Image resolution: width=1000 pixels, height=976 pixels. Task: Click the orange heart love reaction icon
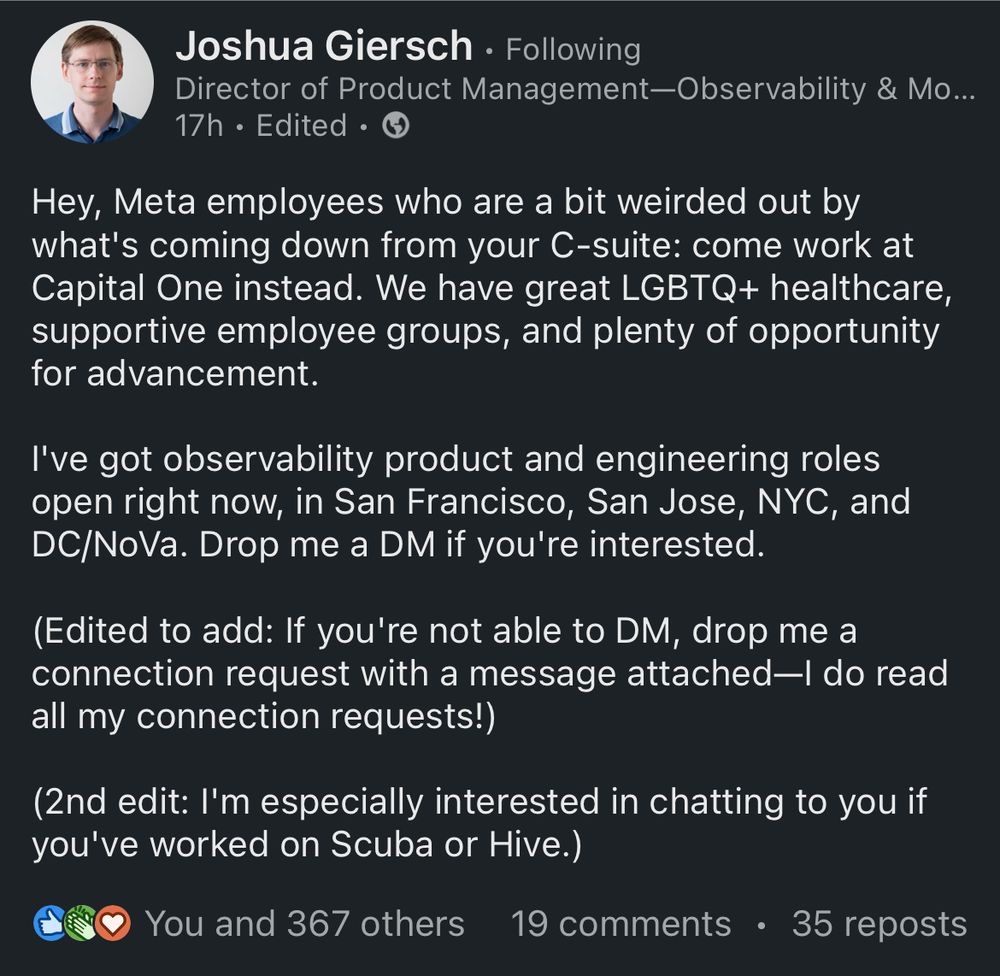click(114, 923)
